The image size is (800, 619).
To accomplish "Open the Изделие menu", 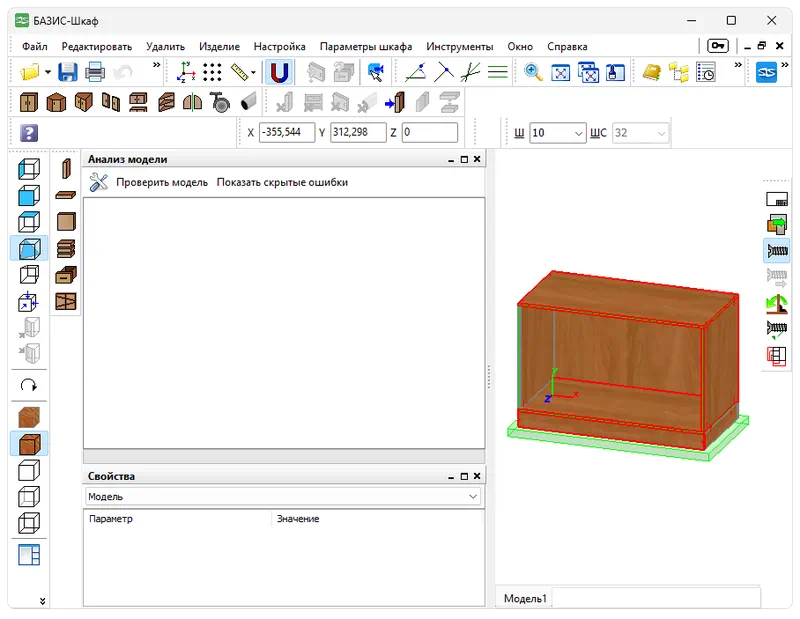I will (219, 46).
